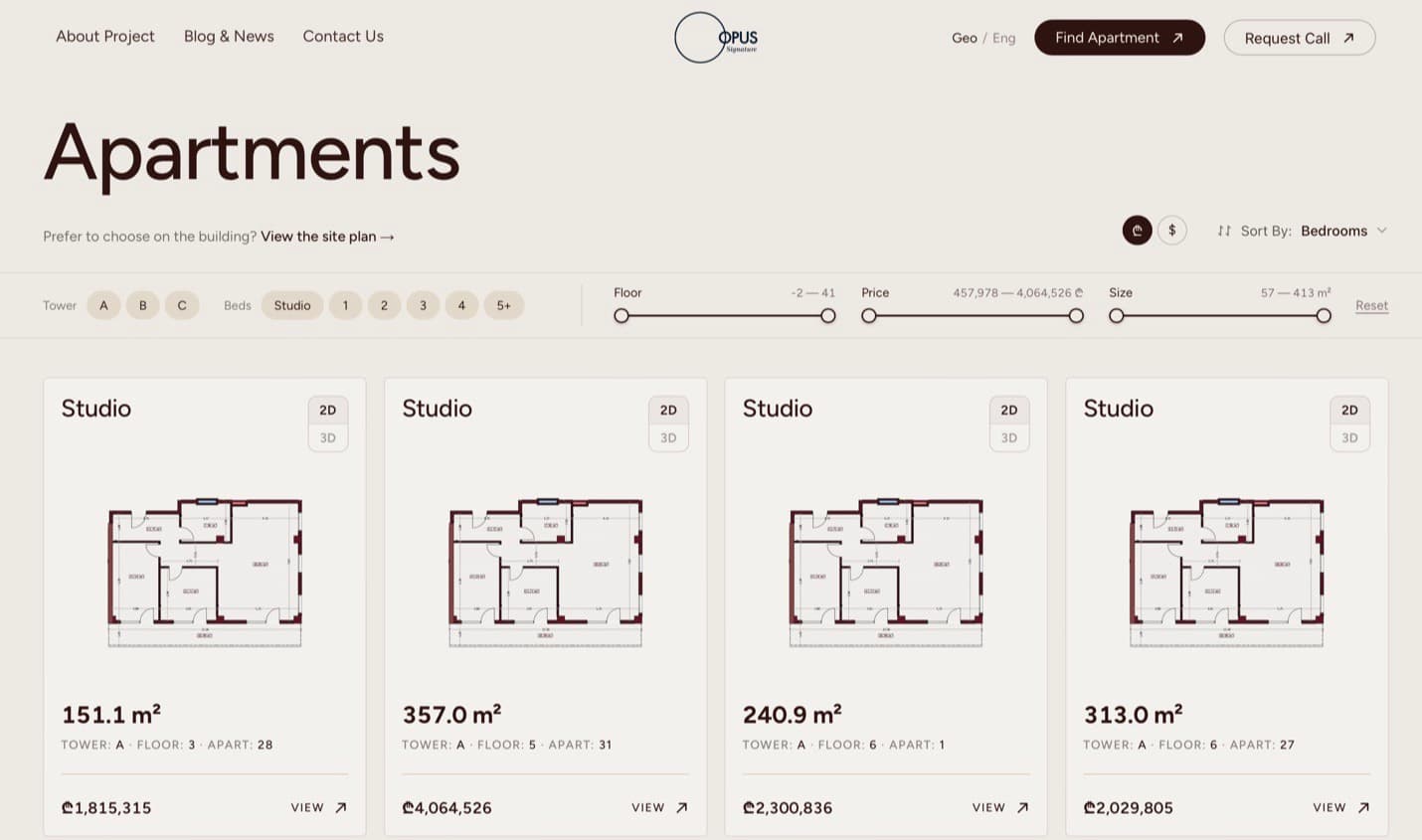Switch currency to dollar symbol

[1172, 231]
